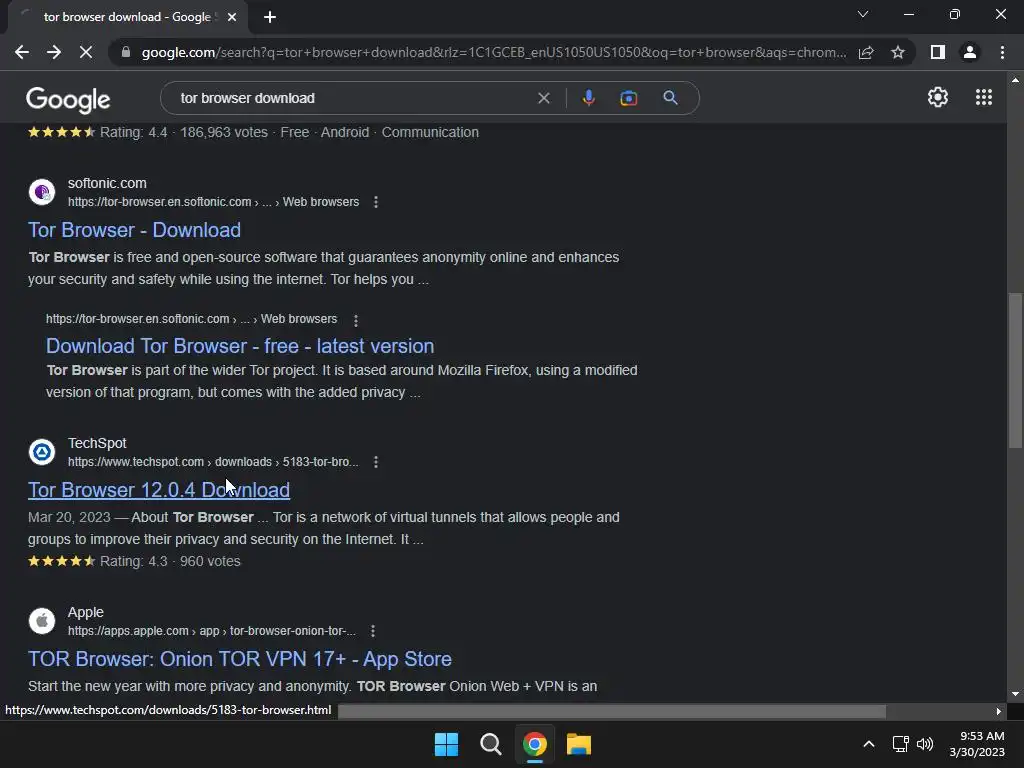Click the tor-browser.en.softonic.com URL breadcrumb
Image resolution: width=1024 pixels, height=768 pixels.
click(214, 202)
